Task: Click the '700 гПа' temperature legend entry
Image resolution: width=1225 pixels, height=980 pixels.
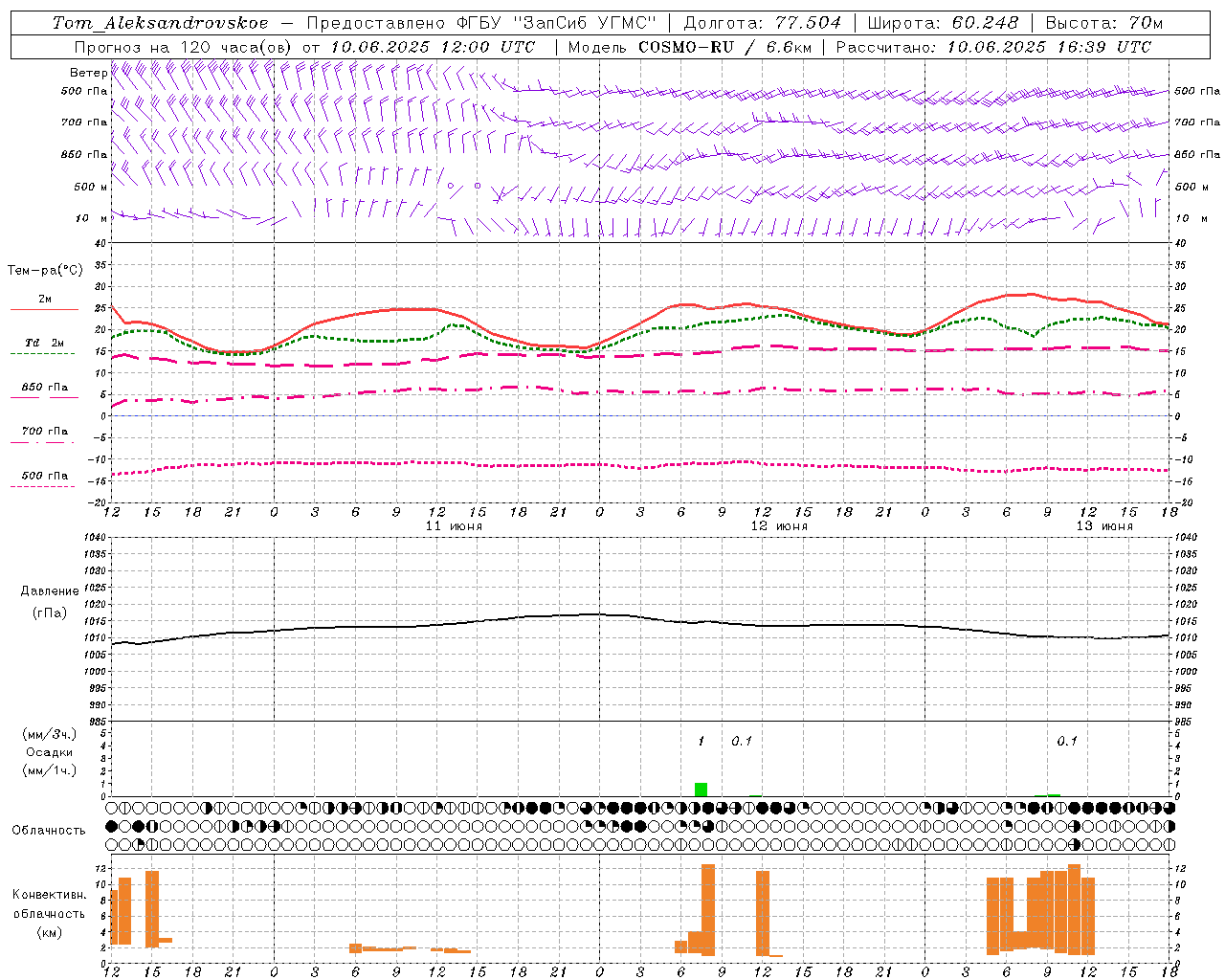Action: 45,432
